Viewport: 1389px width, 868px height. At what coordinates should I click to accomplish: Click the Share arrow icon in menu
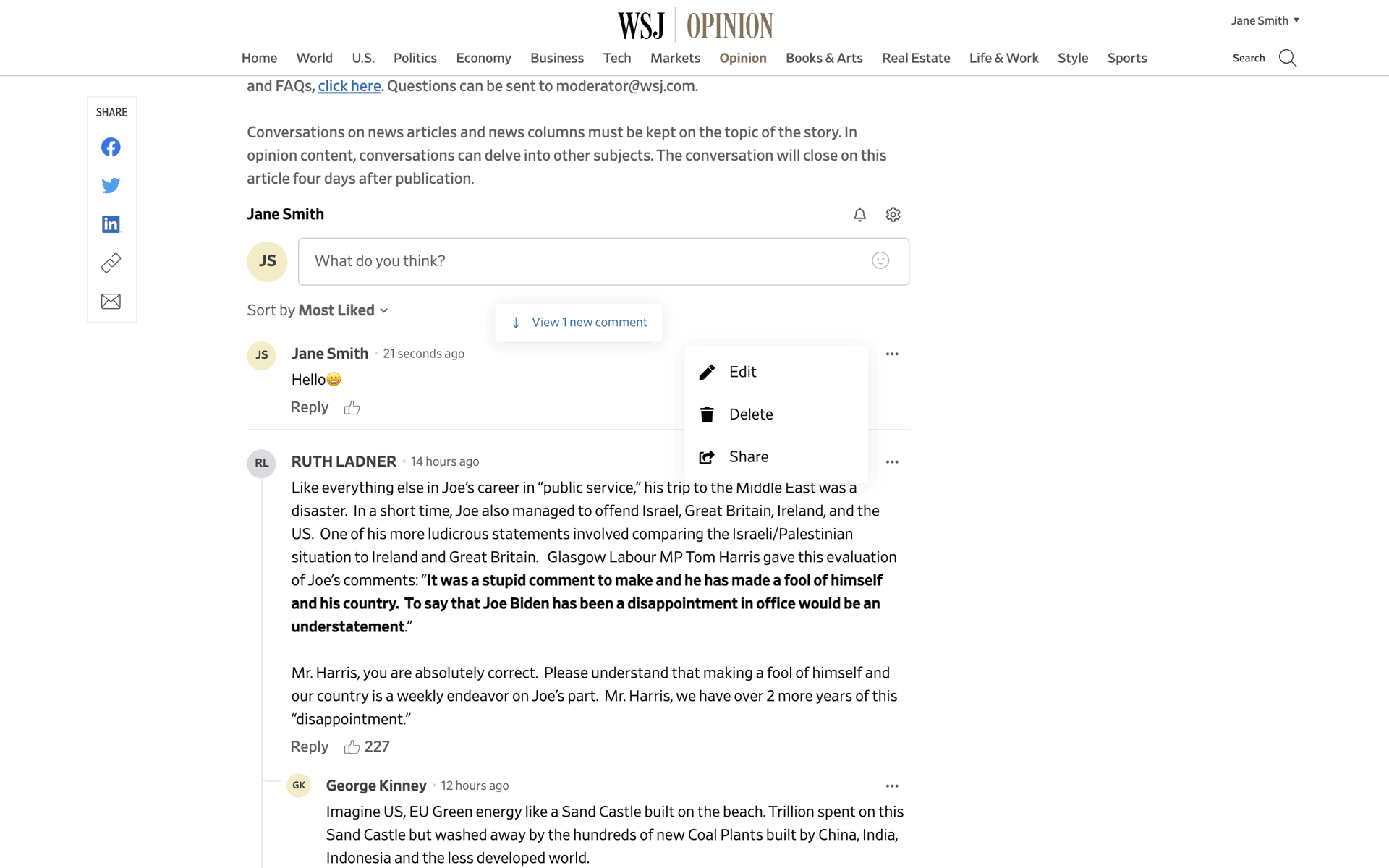coord(707,457)
